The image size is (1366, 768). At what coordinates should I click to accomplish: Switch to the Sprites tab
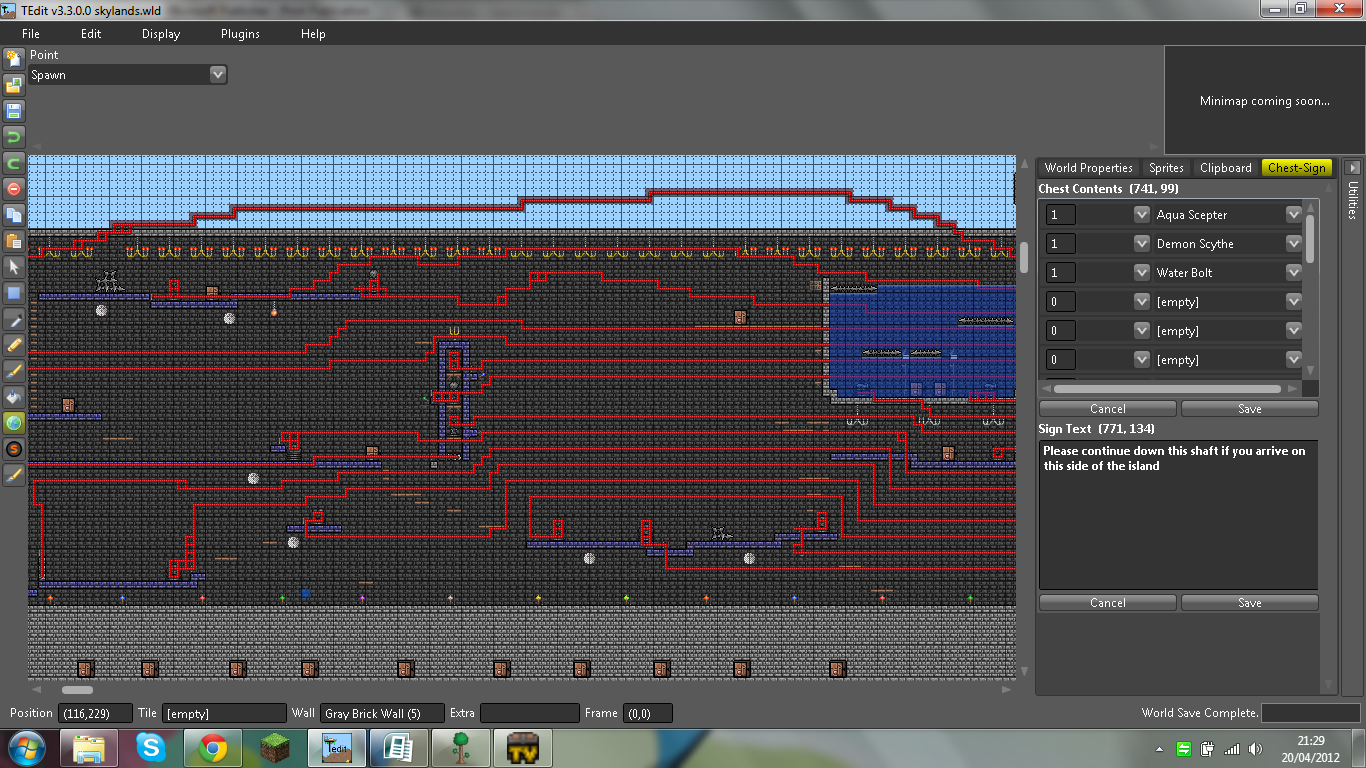click(x=1166, y=168)
